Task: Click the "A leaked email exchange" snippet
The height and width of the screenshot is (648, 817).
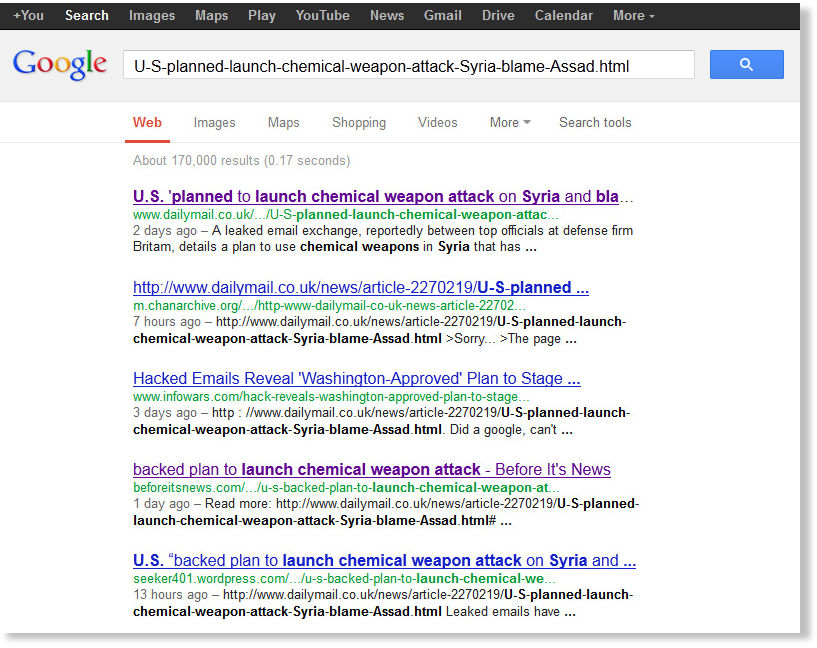Action: [x=383, y=239]
